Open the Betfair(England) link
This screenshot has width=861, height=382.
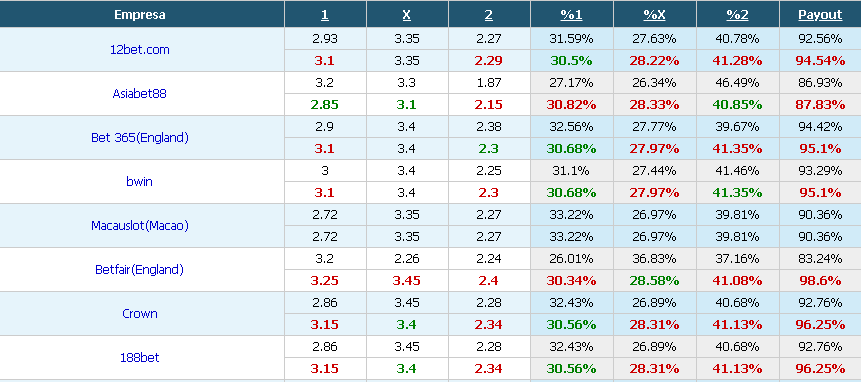[139, 269]
